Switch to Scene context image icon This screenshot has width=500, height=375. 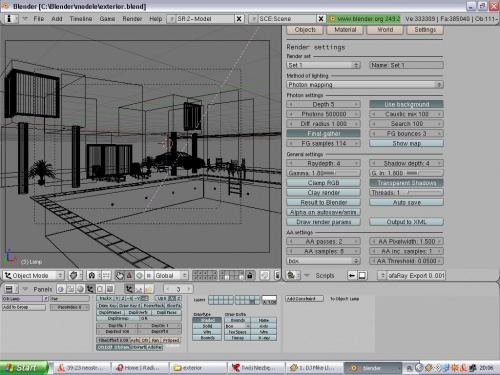(x=110, y=289)
